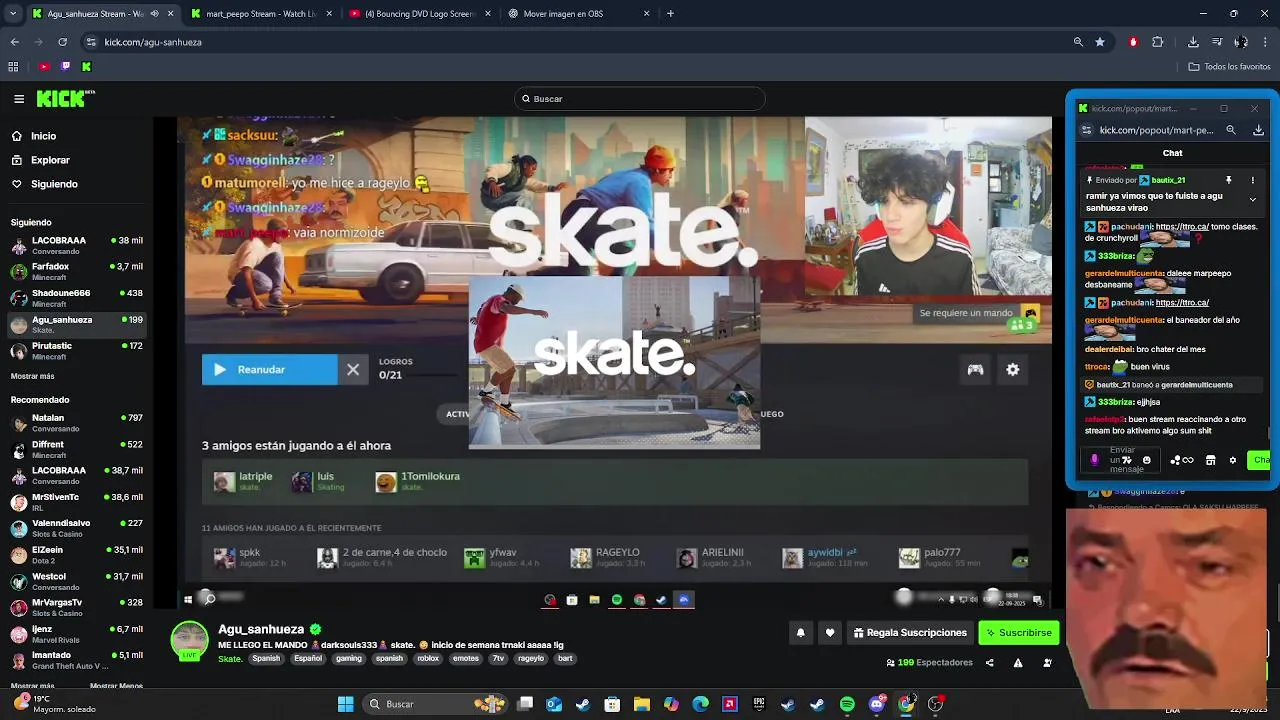The height and width of the screenshot is (720, 1280).
Task: Open the Shadoune666 channel
Action: (x=76, y=298)
